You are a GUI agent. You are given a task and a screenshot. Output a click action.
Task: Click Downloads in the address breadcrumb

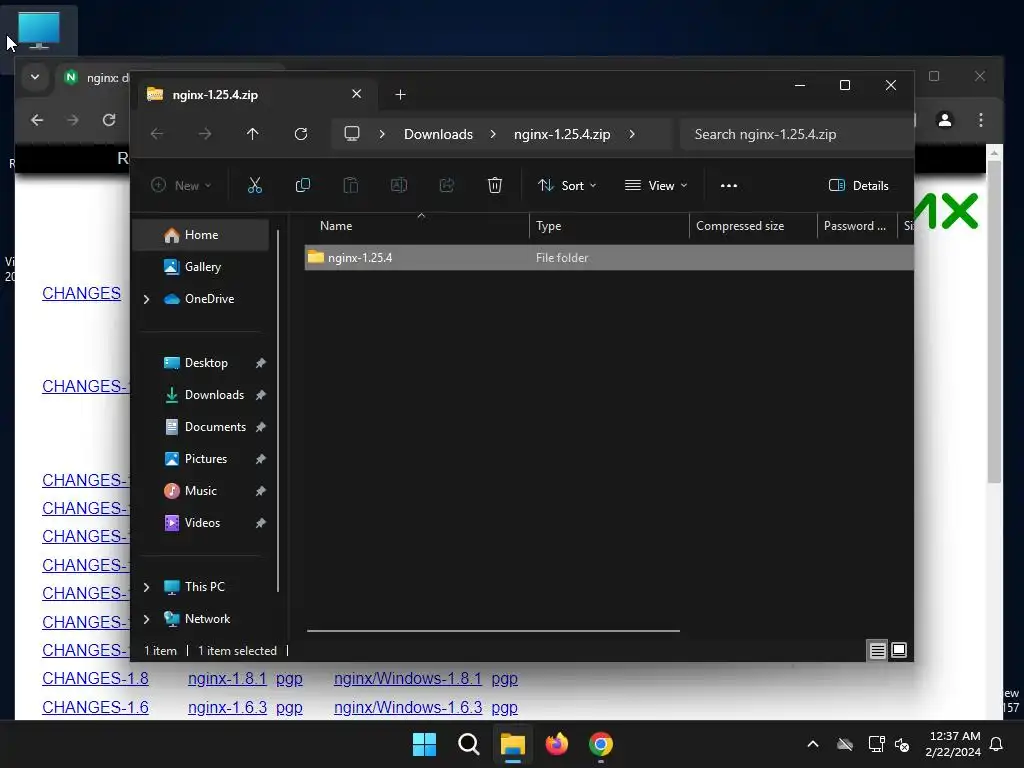point(438,134)
